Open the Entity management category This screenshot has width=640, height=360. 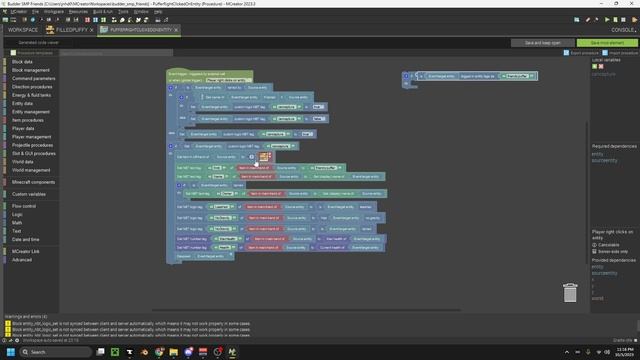pos(31,112)
